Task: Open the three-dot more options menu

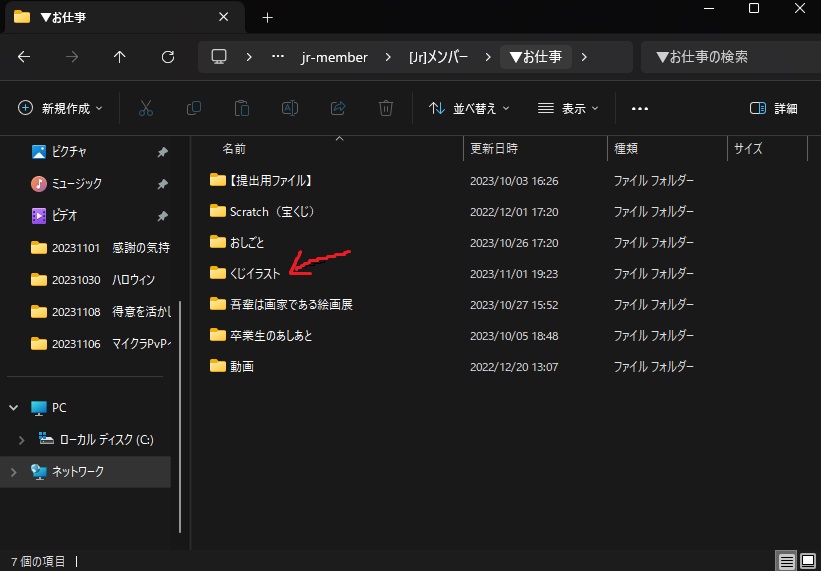Action: [640, 108]
